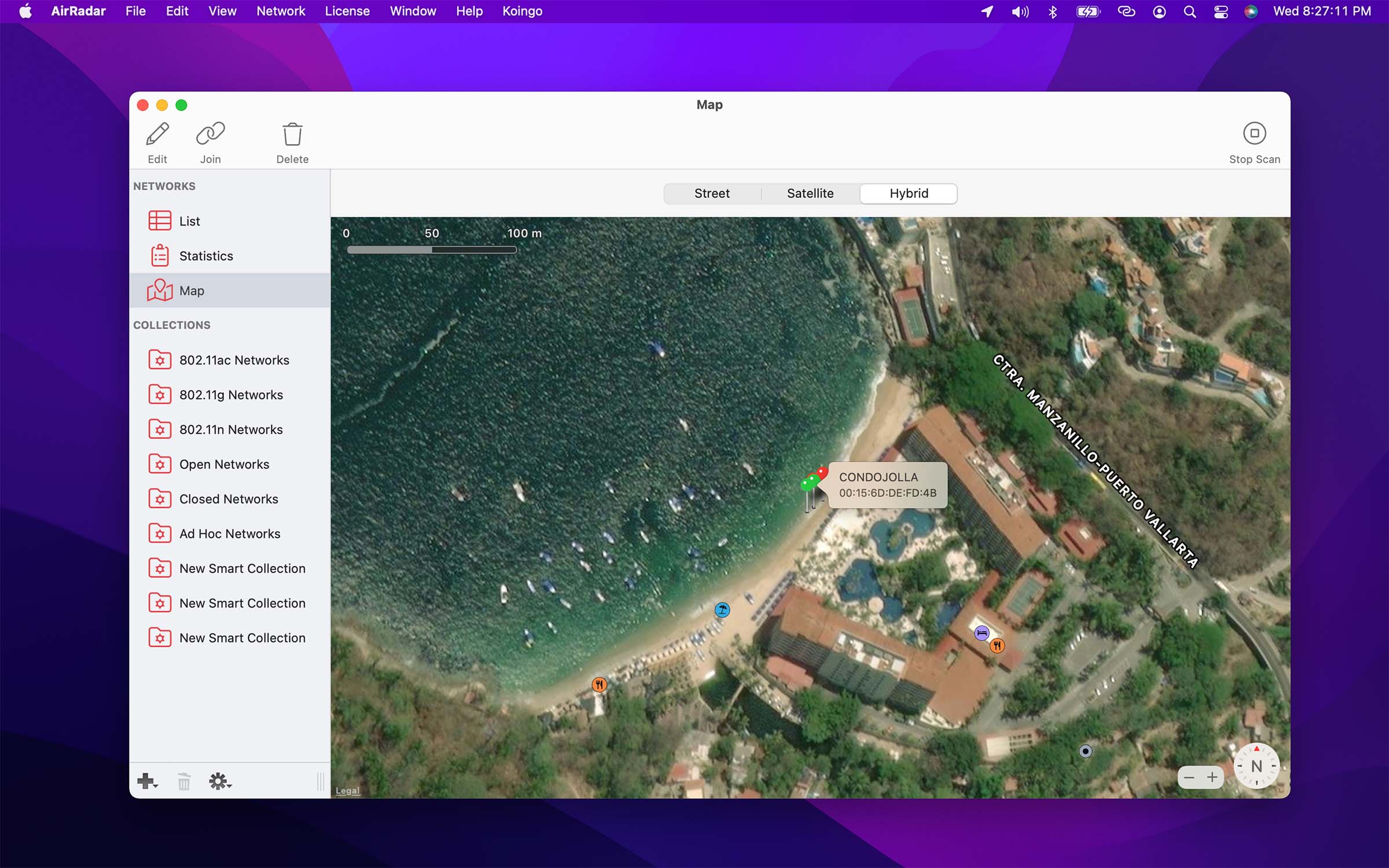
Task: Open the Koingo menu
Action: point(521,11)
